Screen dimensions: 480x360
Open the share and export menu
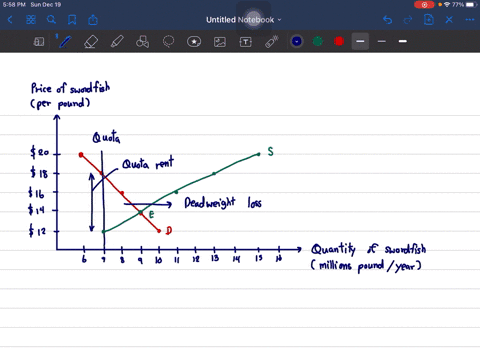[93, 20]
